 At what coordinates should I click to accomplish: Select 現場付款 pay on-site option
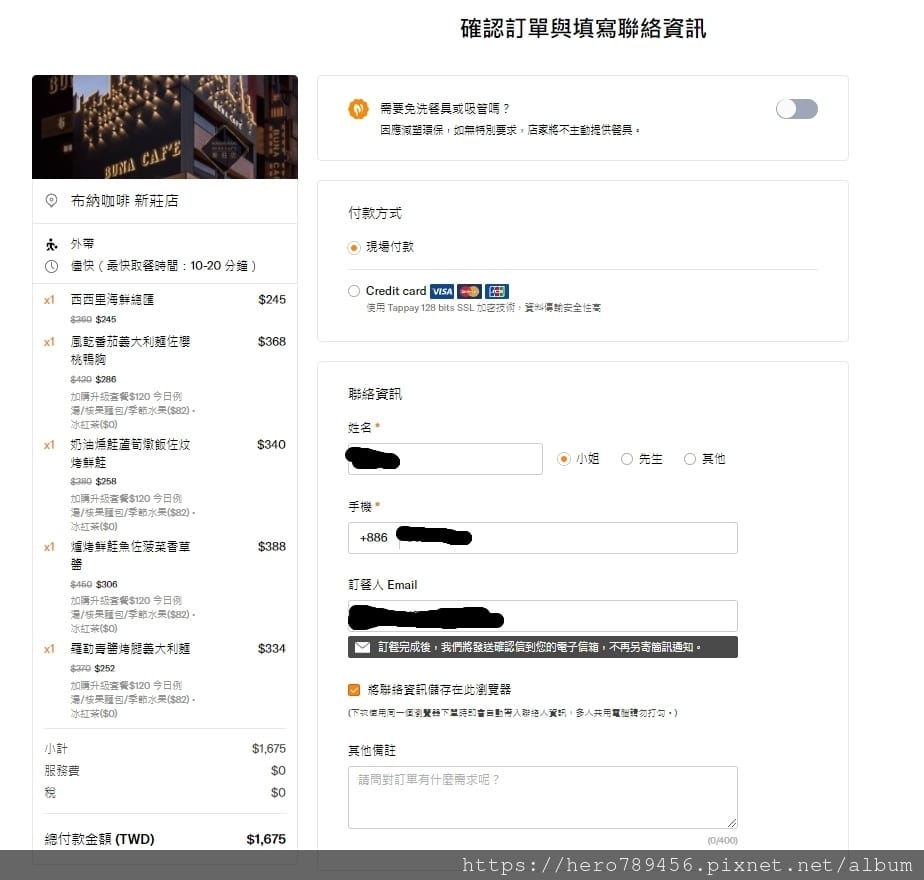(x=354, y=248)
